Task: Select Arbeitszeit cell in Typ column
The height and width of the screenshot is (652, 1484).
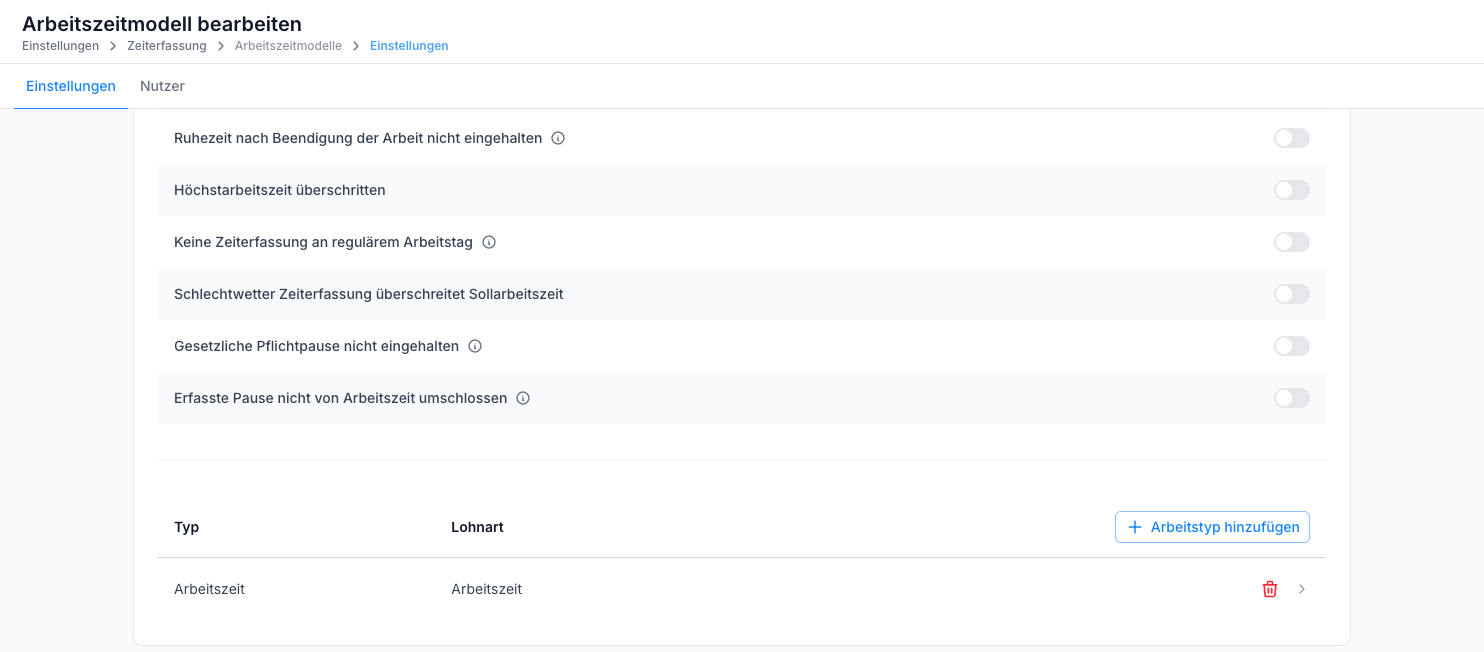Action: click(209, 589)
